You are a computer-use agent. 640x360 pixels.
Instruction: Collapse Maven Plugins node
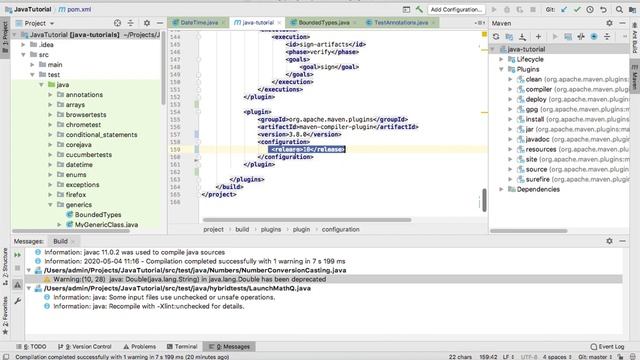[x=501, y=69]
